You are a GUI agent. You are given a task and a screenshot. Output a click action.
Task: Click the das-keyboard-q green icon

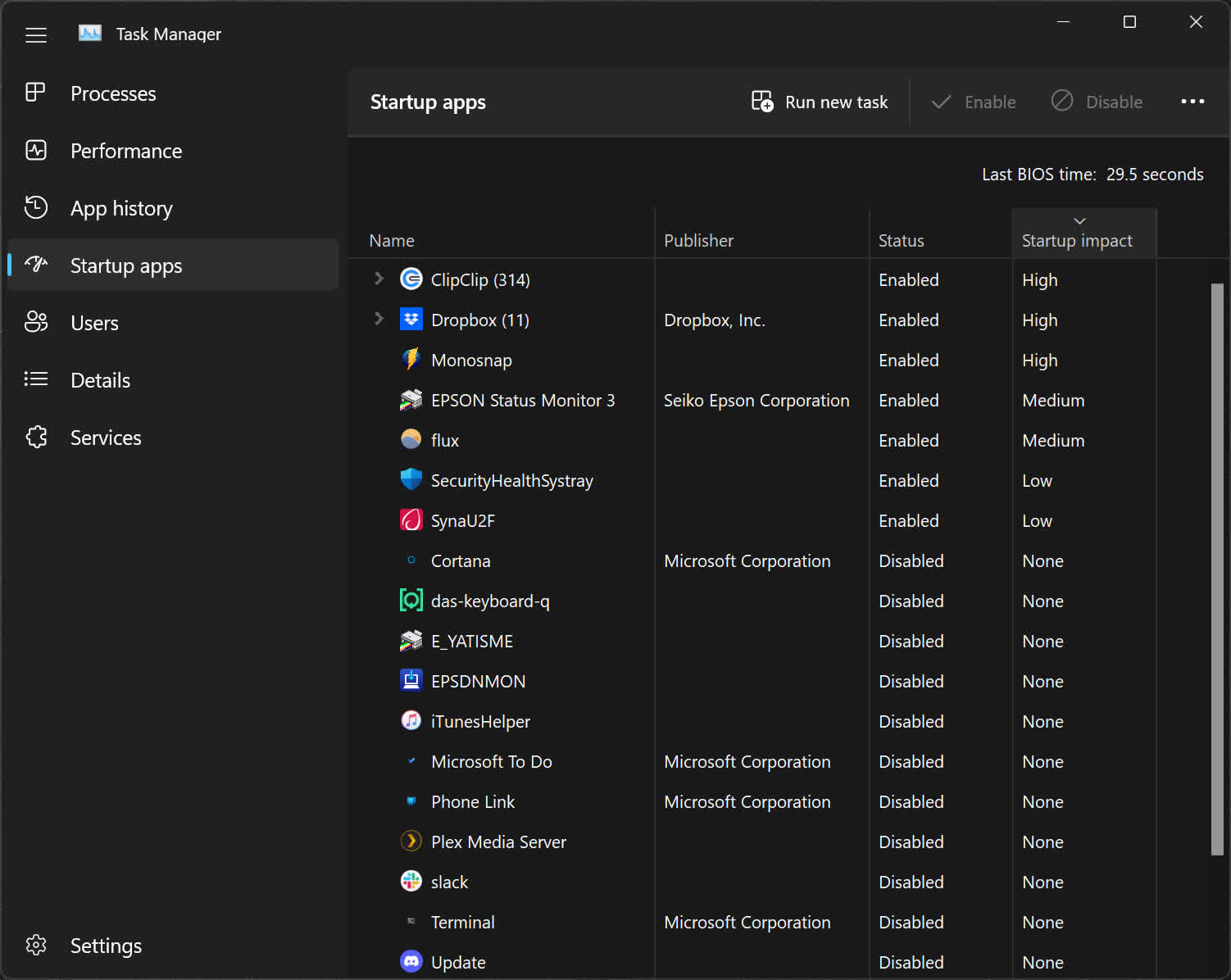click(x=411, y=601)
